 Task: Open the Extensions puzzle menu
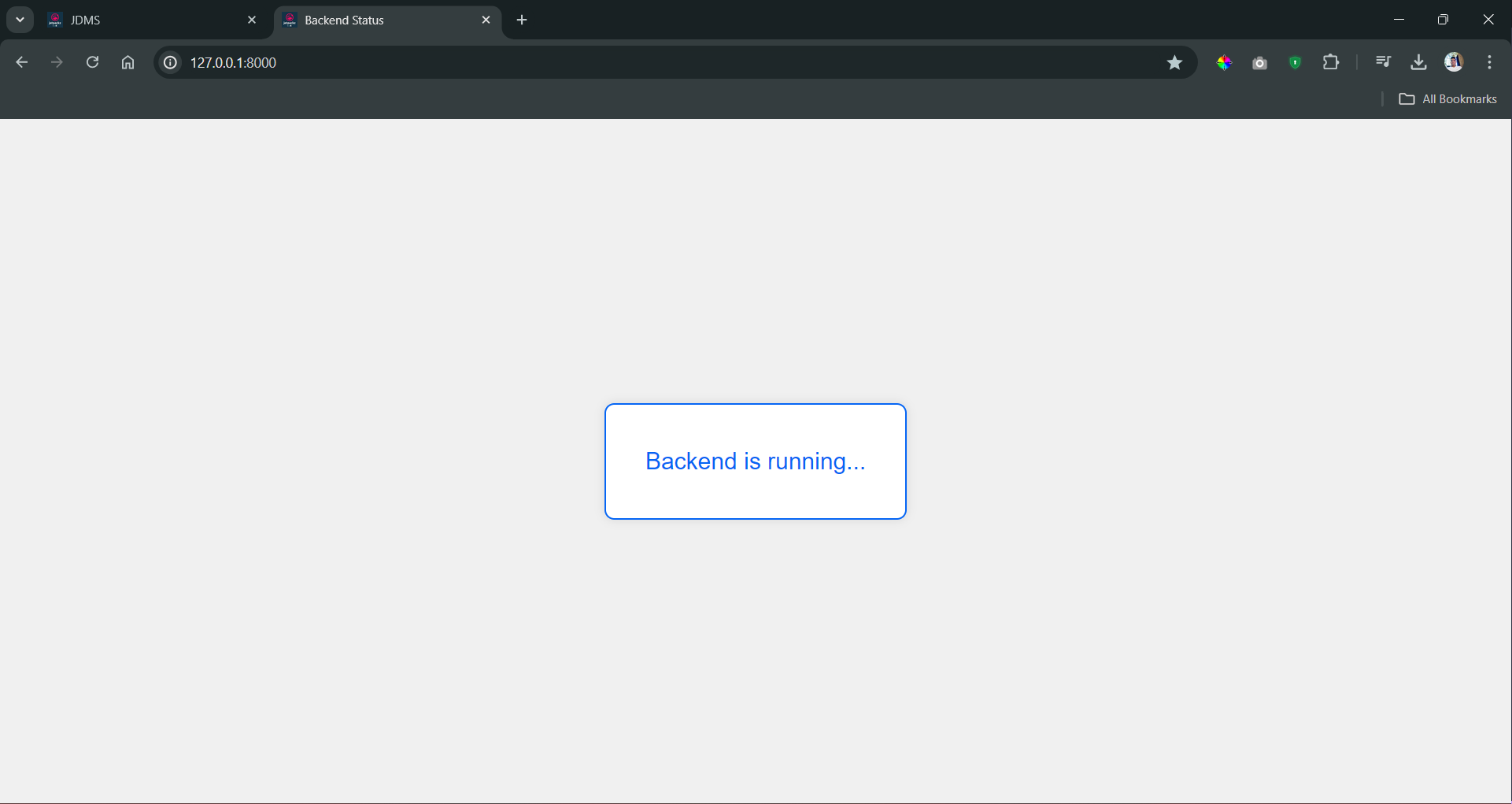point(1331,62)
